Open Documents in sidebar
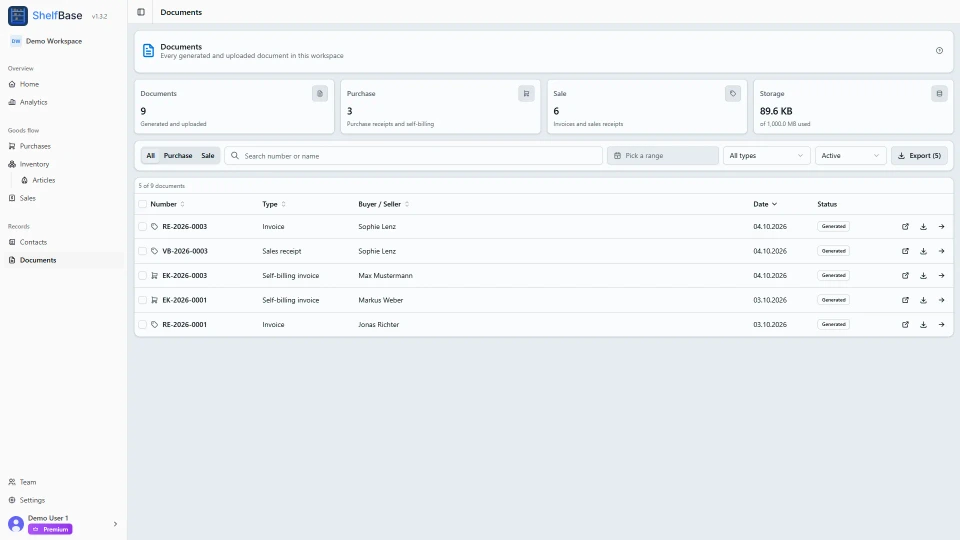Image resolution: width=960 pixels, height=540 pixels. click(x=64, y=260)
